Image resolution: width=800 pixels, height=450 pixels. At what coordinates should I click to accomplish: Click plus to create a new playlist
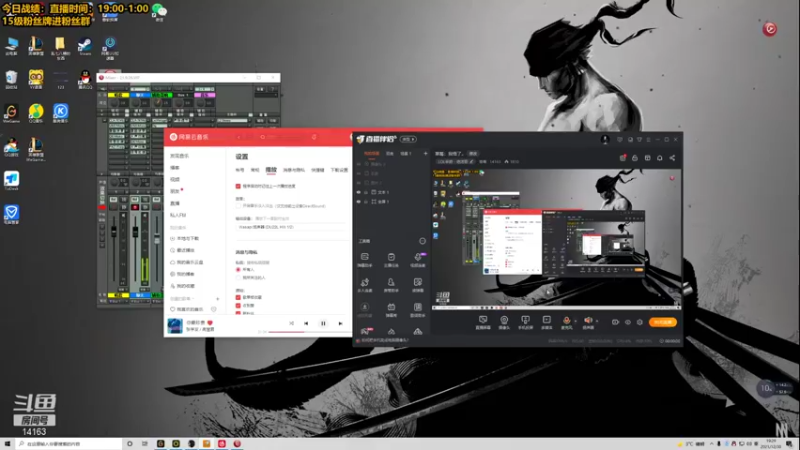[x=217, y=299]
